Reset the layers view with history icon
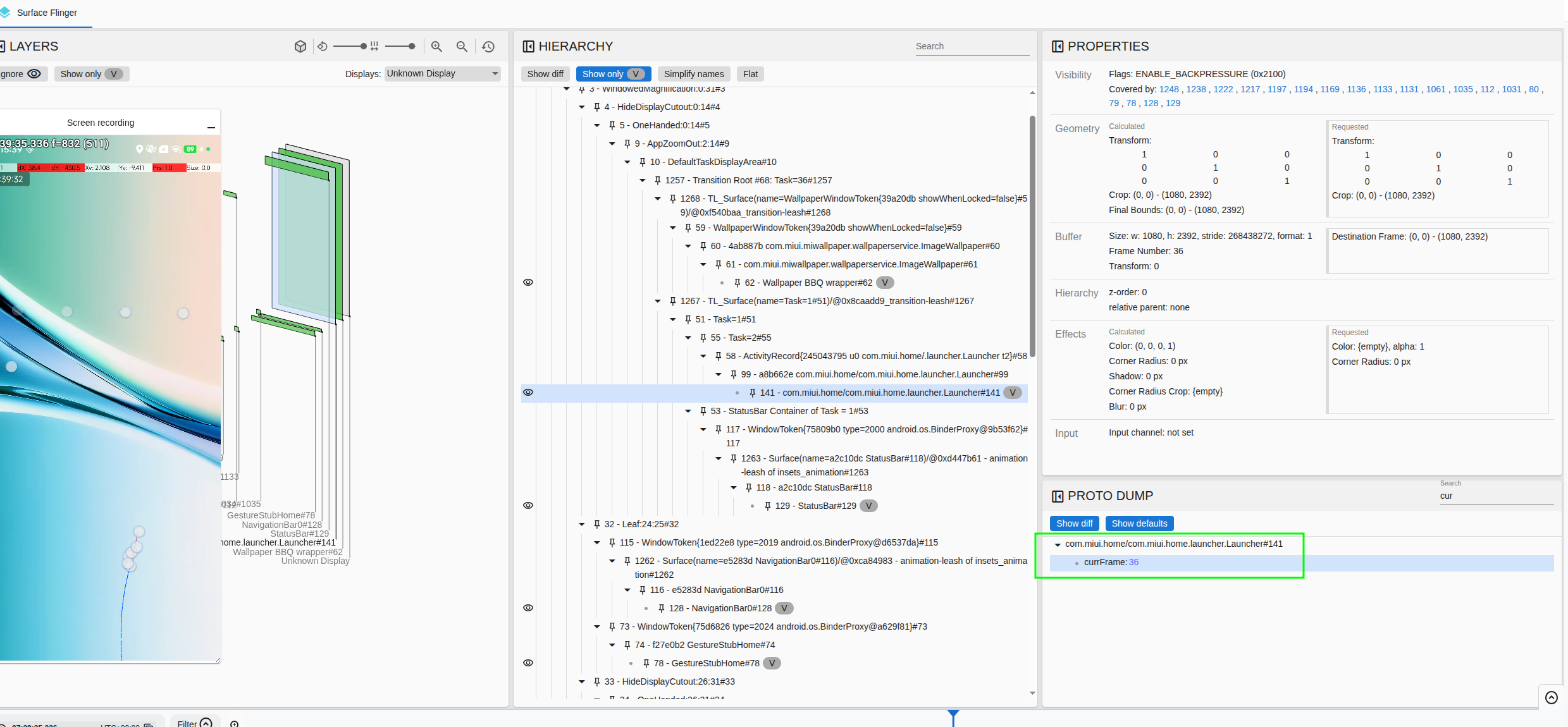The width and height of the screenshot is (1568, 727). [488, 46]
